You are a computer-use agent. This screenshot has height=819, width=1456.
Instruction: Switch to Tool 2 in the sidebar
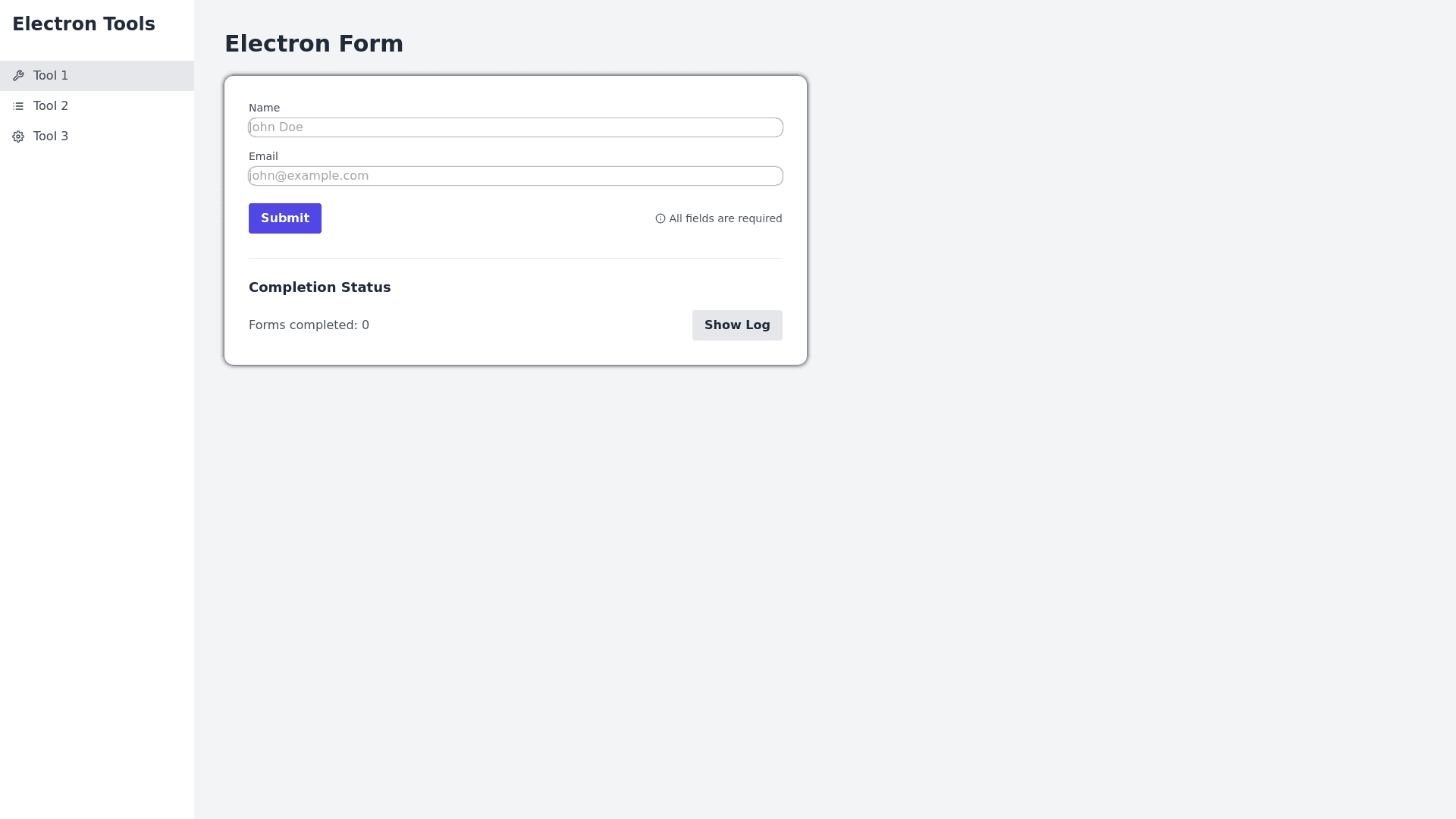click(51, 106)
